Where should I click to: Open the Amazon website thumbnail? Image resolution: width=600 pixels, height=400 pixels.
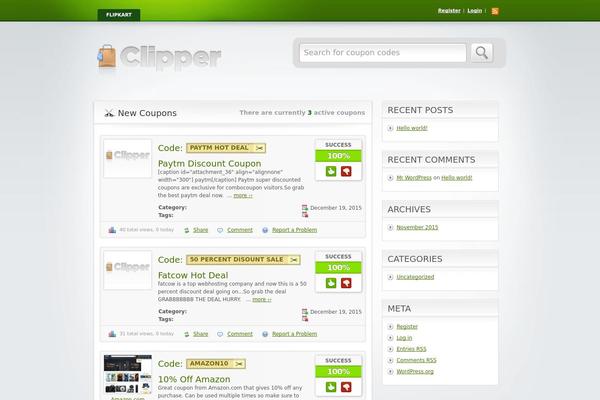(127, 374)
